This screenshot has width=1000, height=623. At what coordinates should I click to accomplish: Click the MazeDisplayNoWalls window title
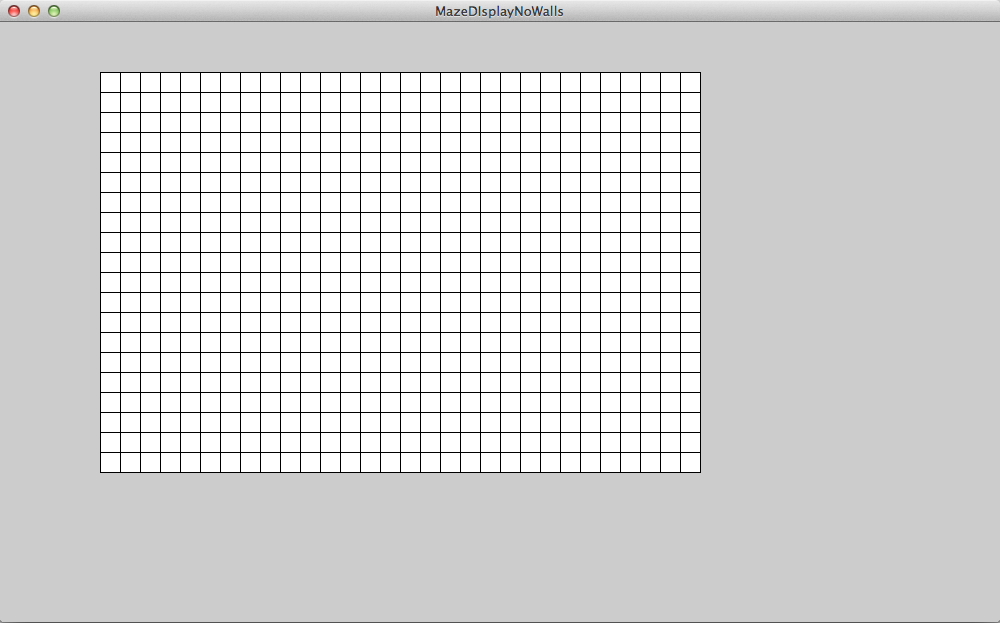(499, 11)
